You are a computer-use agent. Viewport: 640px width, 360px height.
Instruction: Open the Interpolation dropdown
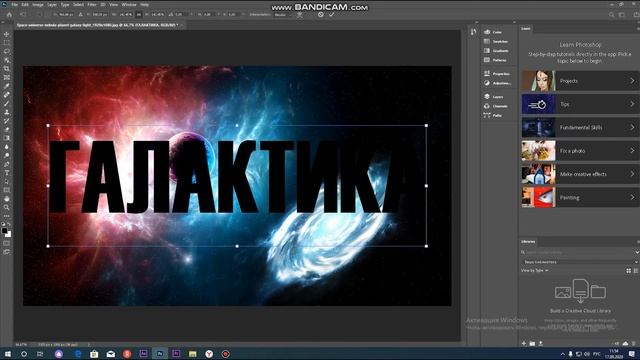(283, 15)
